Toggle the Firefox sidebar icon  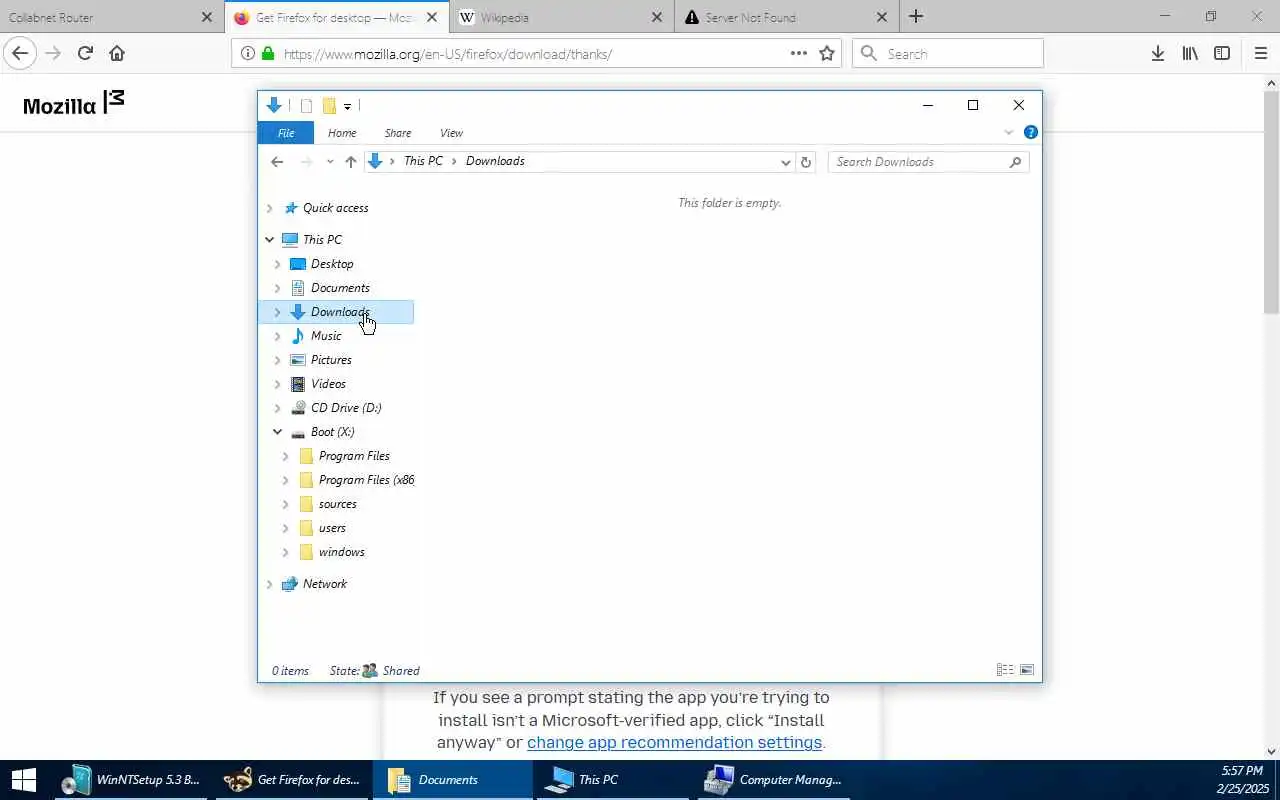click(1222, 54)
